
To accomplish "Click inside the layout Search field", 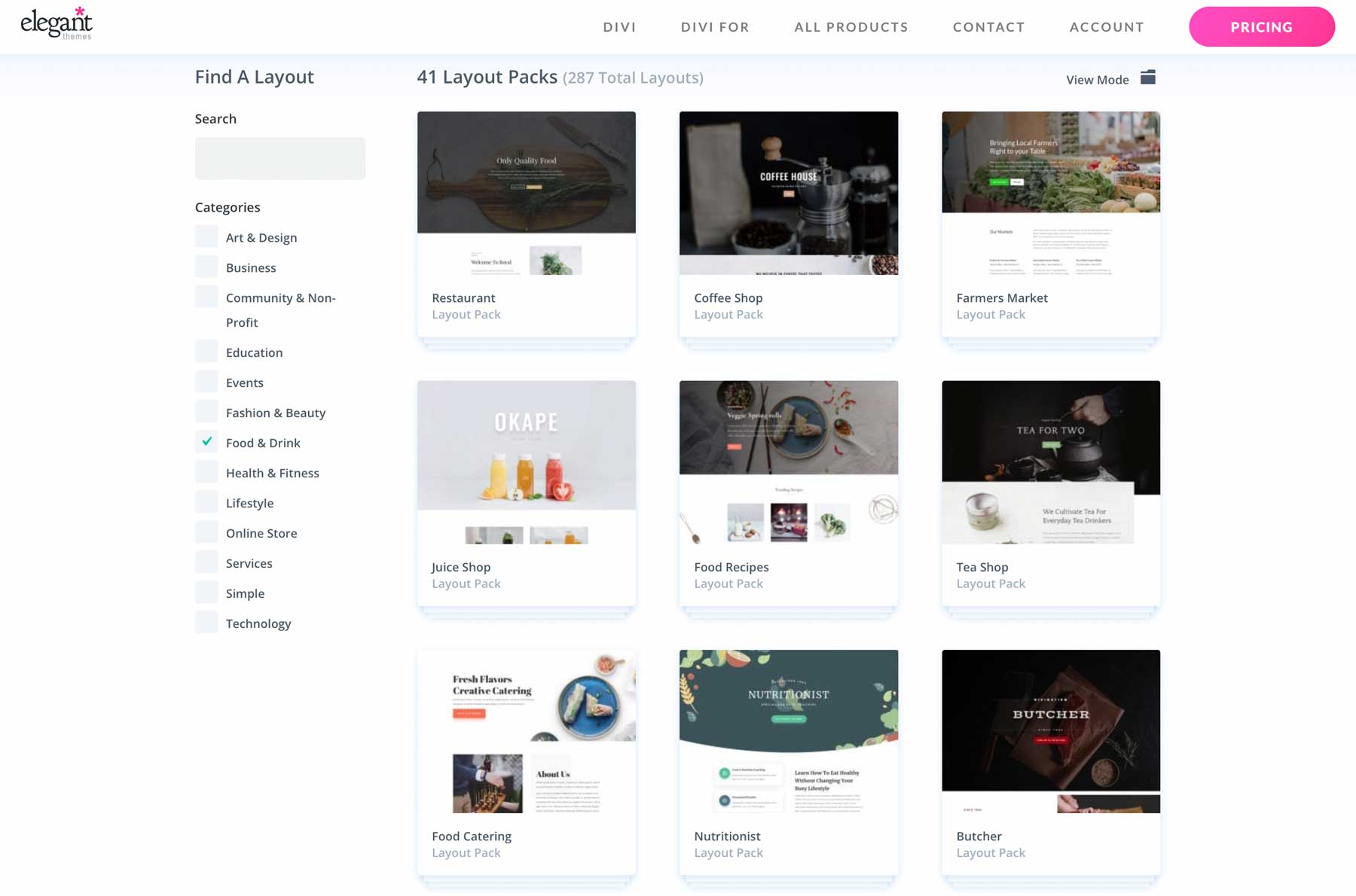I will click(279, 157).
